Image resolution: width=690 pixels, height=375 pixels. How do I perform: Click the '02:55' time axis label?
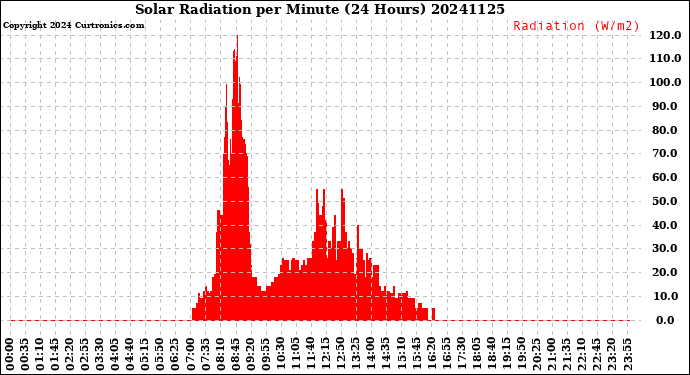coord(85,355)
